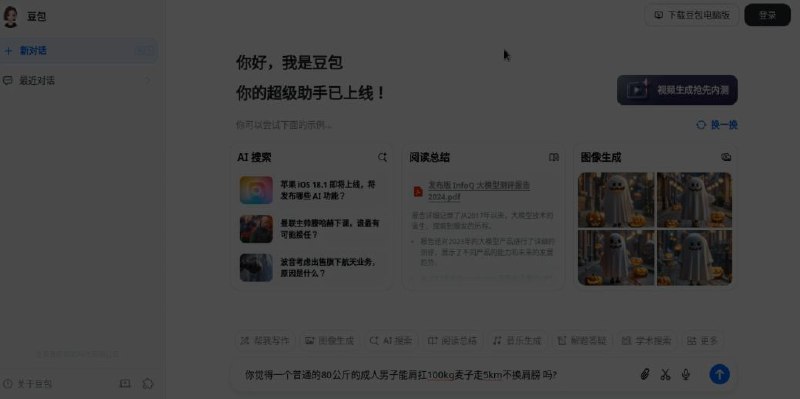Click the 图像生成 card image icon
The height and width of the screenshot is (399, 800).
pos(726,158)
